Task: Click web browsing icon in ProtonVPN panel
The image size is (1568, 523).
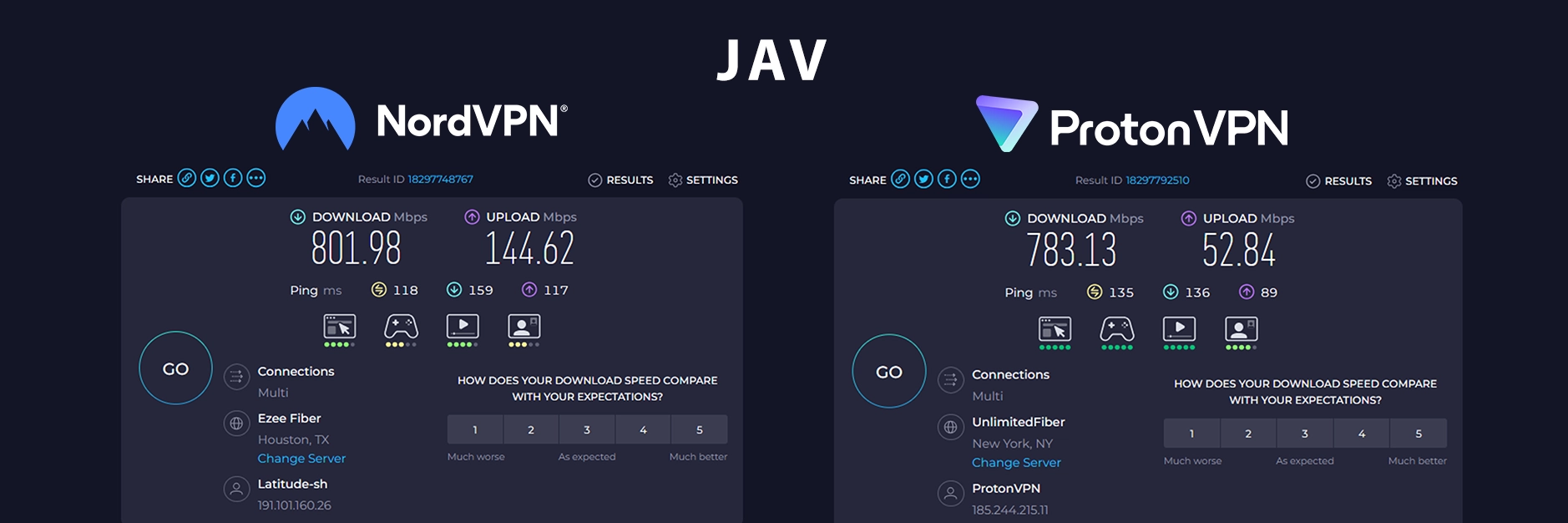Action: coord(1055,329)
